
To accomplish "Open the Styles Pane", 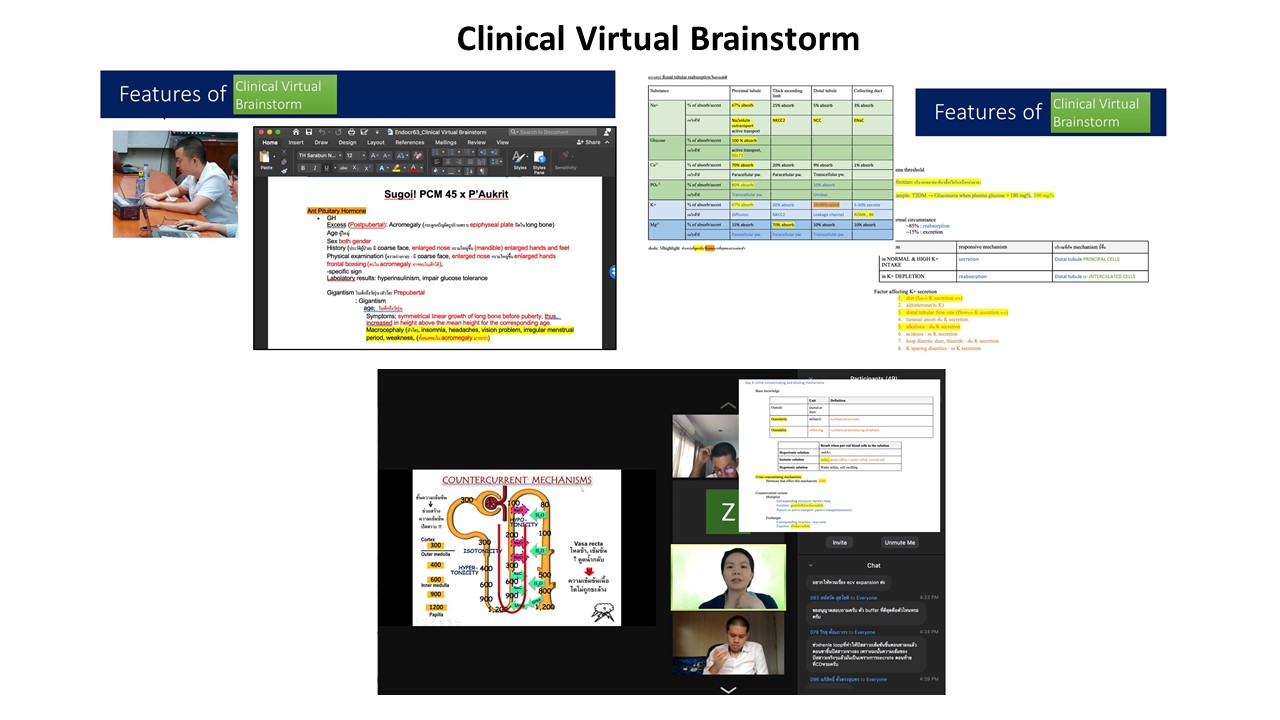I will [539, 160].
